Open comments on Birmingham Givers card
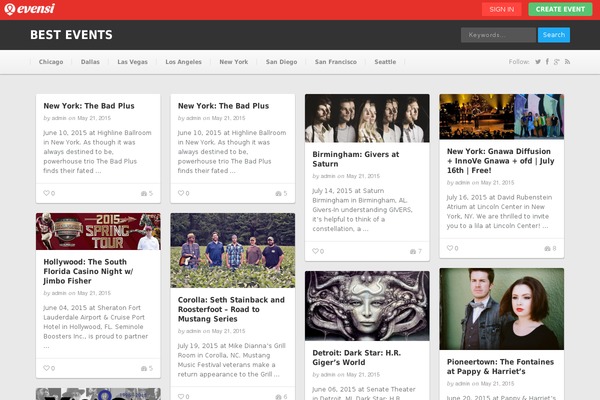 (416, 251)
